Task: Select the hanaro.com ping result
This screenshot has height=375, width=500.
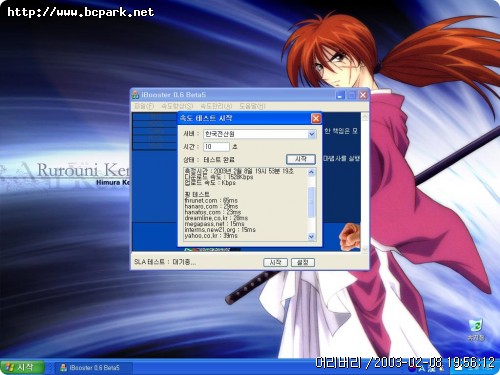Action: (211, 206)
